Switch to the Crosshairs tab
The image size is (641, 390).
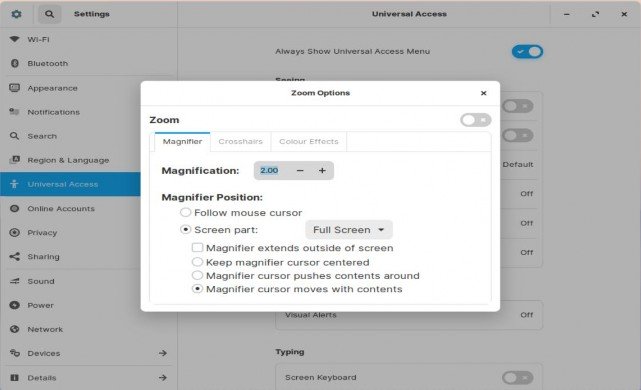tap(240, 141)
